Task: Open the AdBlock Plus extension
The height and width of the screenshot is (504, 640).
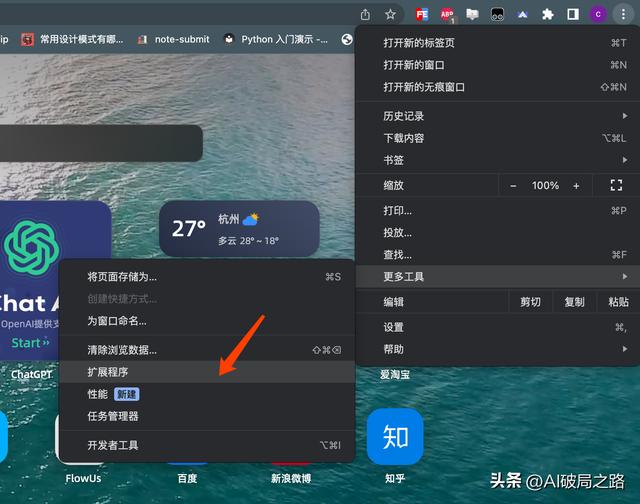Action: pos(447,14)
